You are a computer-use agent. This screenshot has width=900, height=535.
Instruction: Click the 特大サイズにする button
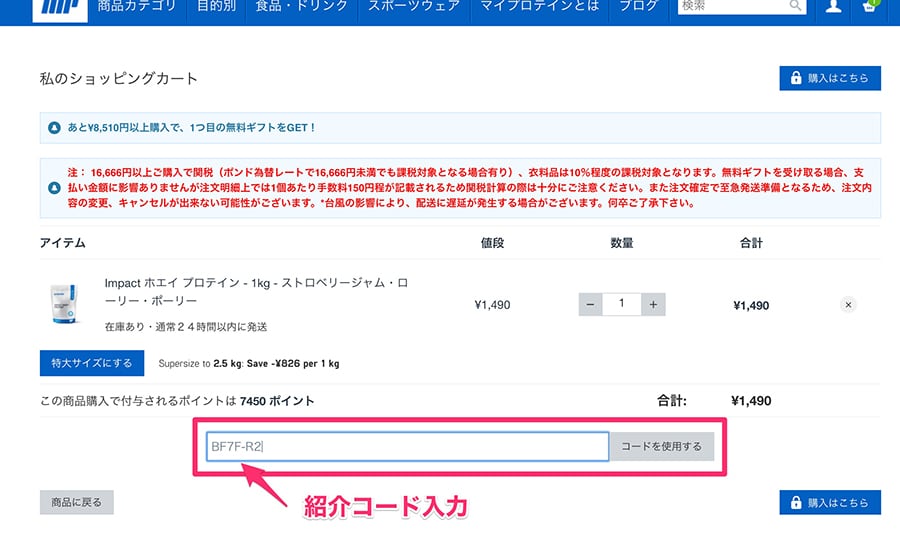(x=92, y=363)
